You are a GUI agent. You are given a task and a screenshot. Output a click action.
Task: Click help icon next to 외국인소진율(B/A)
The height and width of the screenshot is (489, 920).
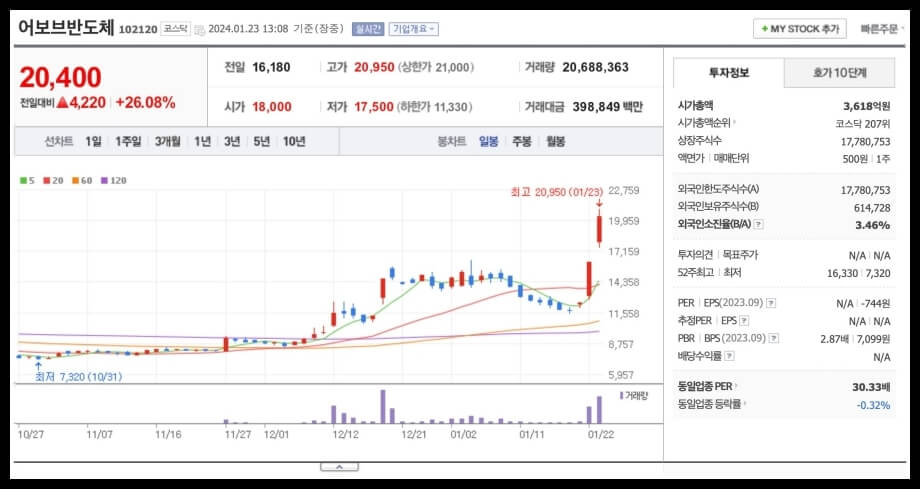click(758, 225)
